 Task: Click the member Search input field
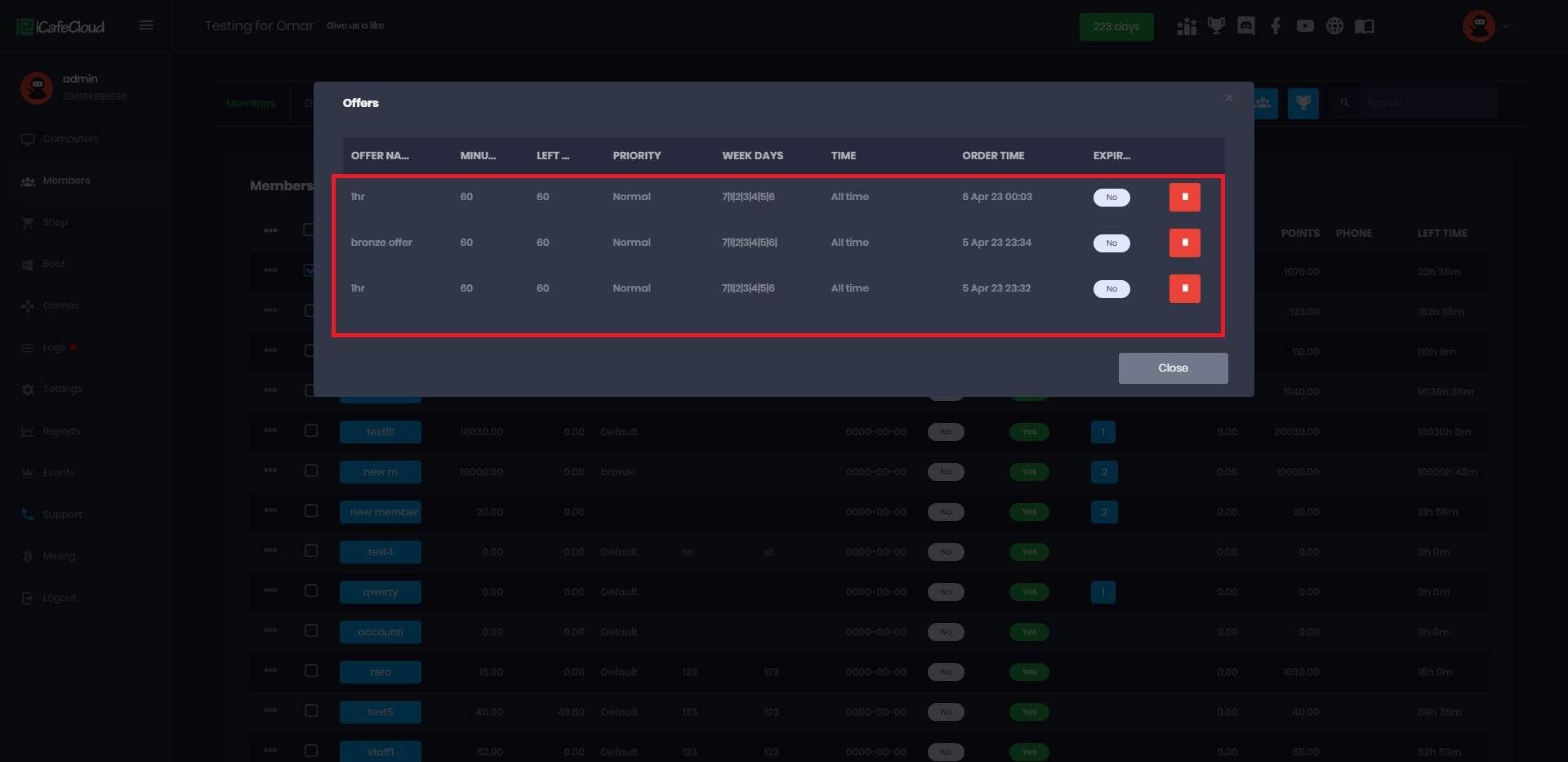pos(1425,103)
